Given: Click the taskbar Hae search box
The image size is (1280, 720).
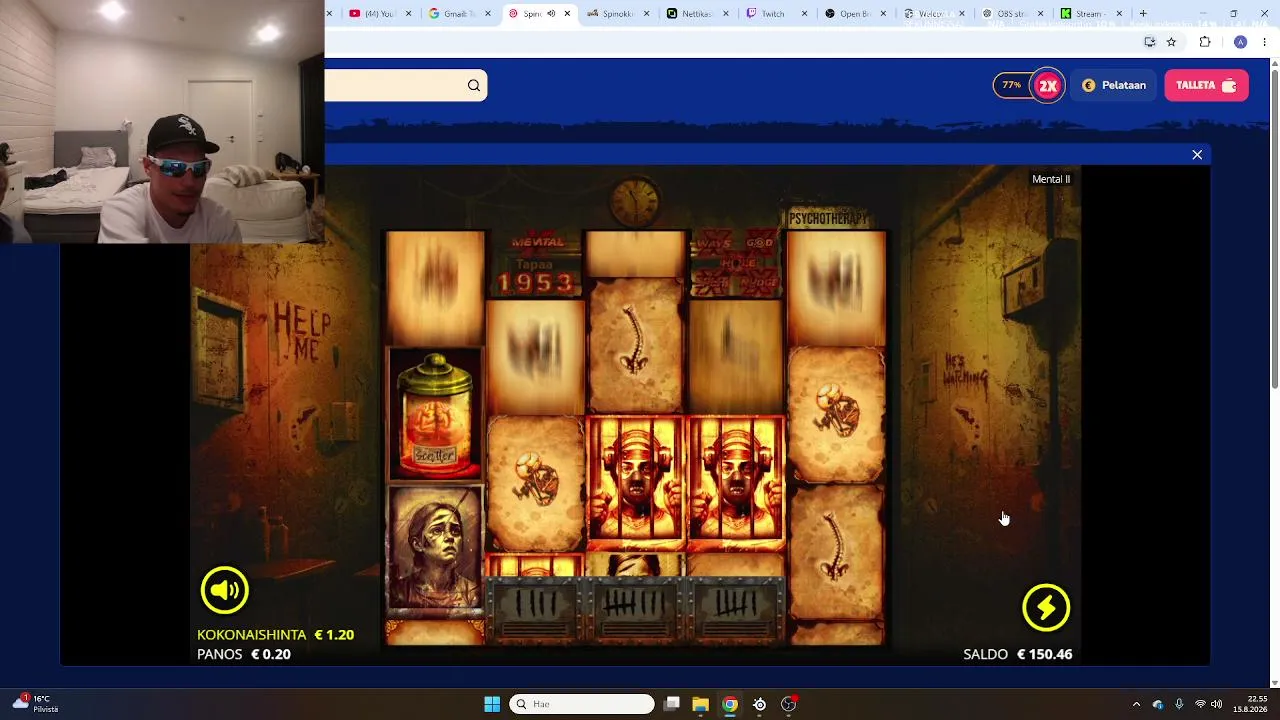Looking at the screenshot, I should coord(582,704).
